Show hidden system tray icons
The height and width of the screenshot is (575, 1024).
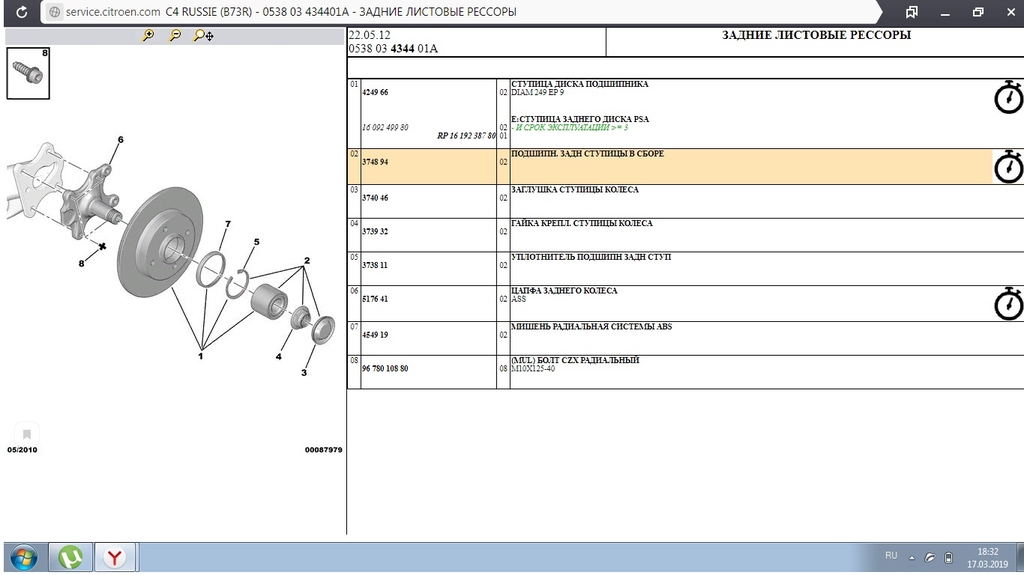click(912, 558)
